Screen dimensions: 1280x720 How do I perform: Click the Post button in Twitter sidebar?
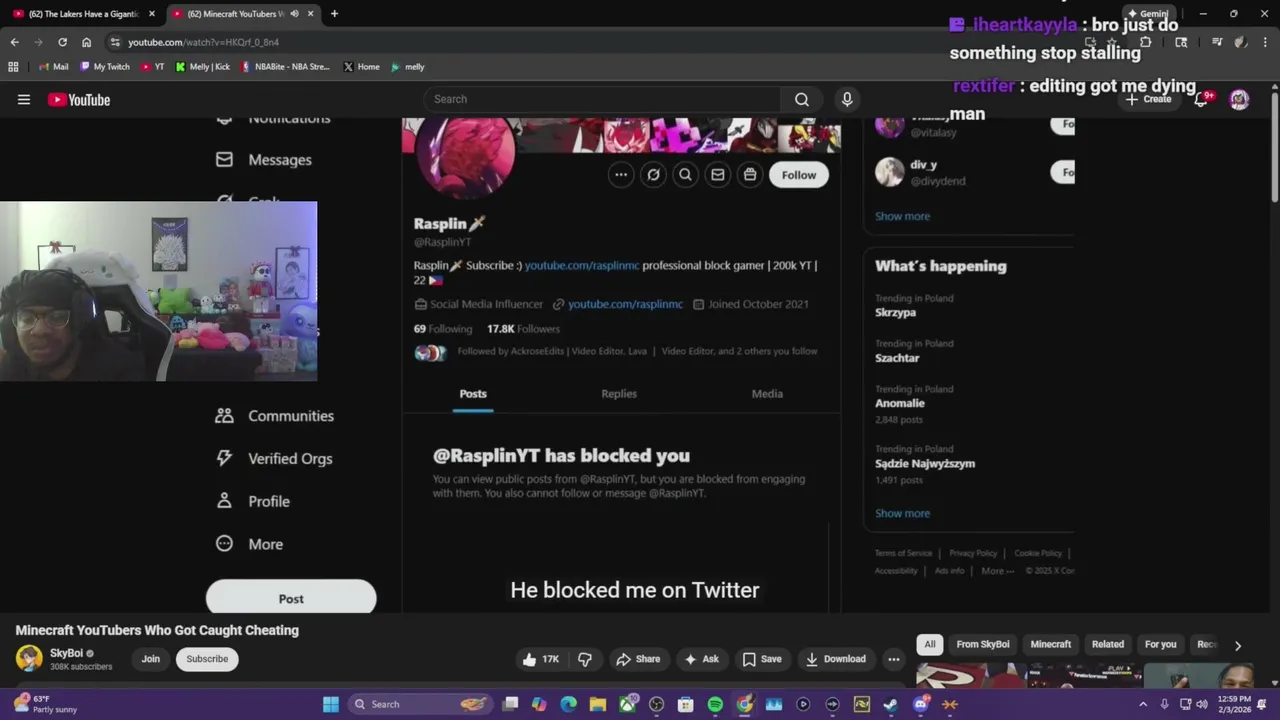[x=291, y=598]
